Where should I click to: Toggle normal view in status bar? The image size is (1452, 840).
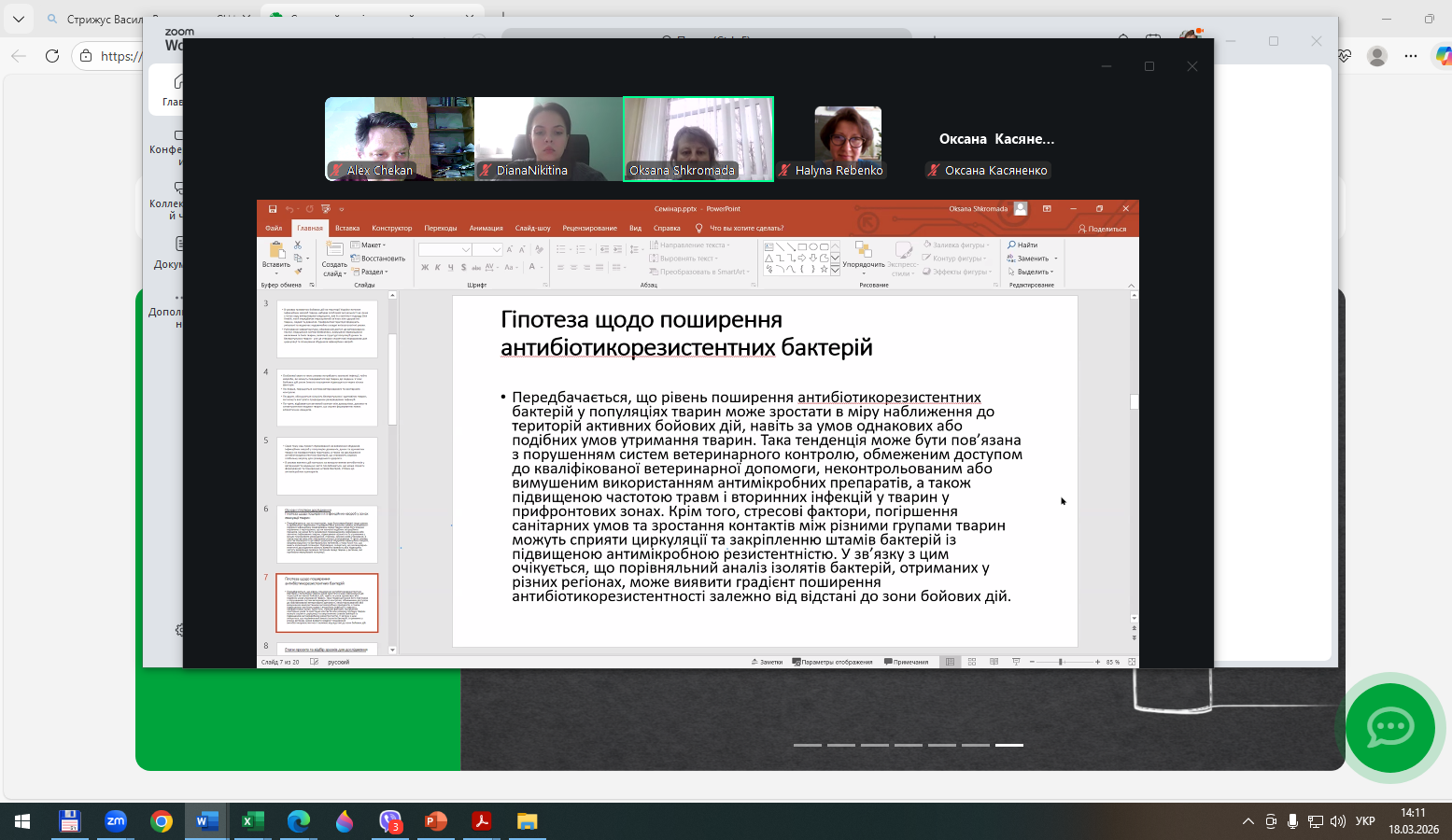click(x=950, y=662)
